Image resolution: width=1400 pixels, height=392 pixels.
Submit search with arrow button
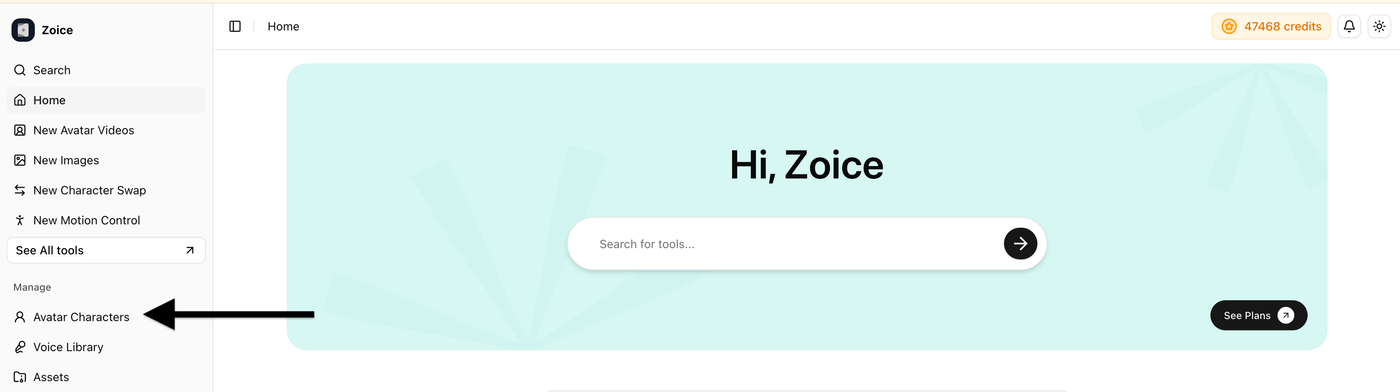point(1020,244)
